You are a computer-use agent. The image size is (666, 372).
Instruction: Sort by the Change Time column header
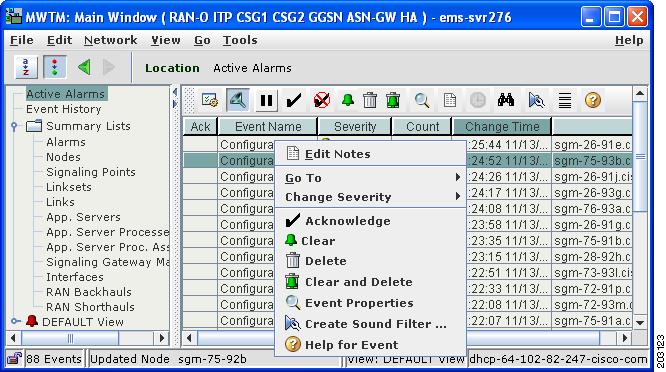point(502,127)
